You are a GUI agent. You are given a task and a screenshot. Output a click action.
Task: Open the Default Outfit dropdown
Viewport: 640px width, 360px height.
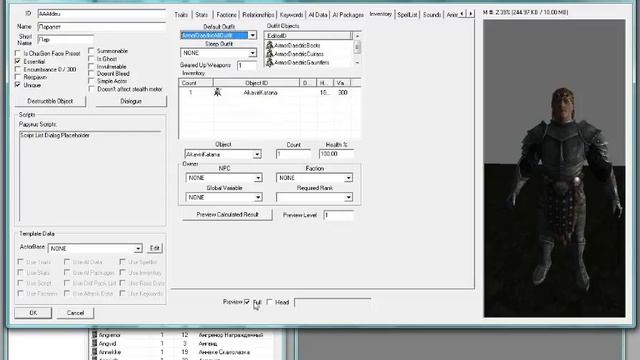tap(253, 35)
